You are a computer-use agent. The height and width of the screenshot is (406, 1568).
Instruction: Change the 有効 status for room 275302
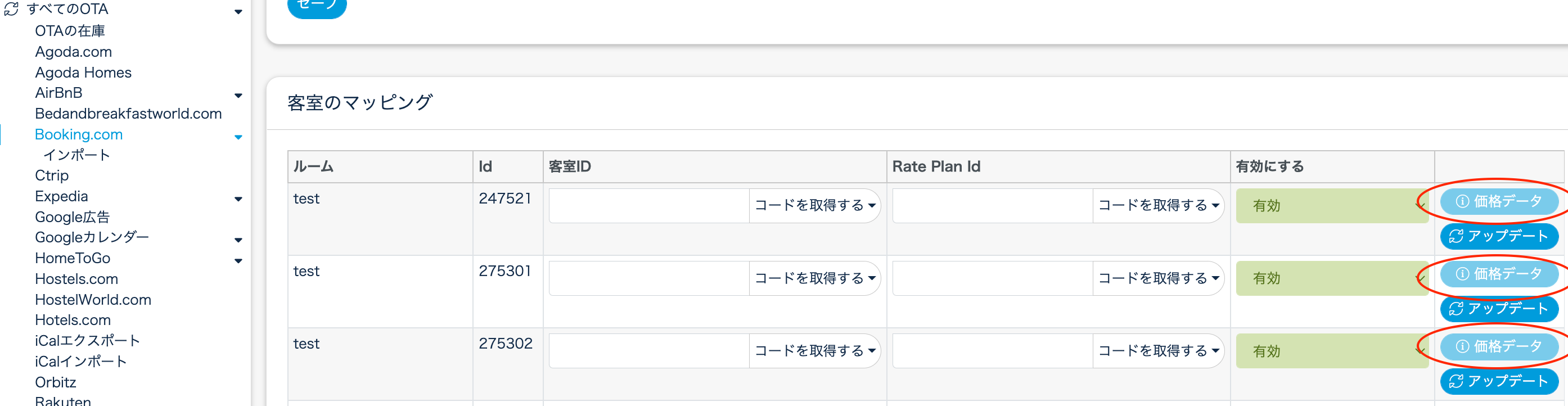(1331, 351)
